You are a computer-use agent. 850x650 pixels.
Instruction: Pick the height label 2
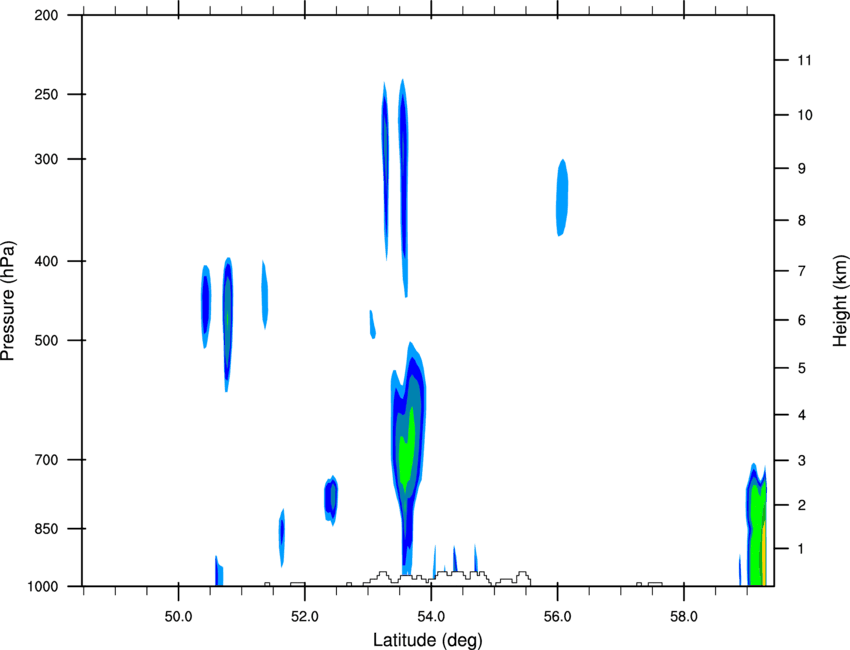pos(801,505)
